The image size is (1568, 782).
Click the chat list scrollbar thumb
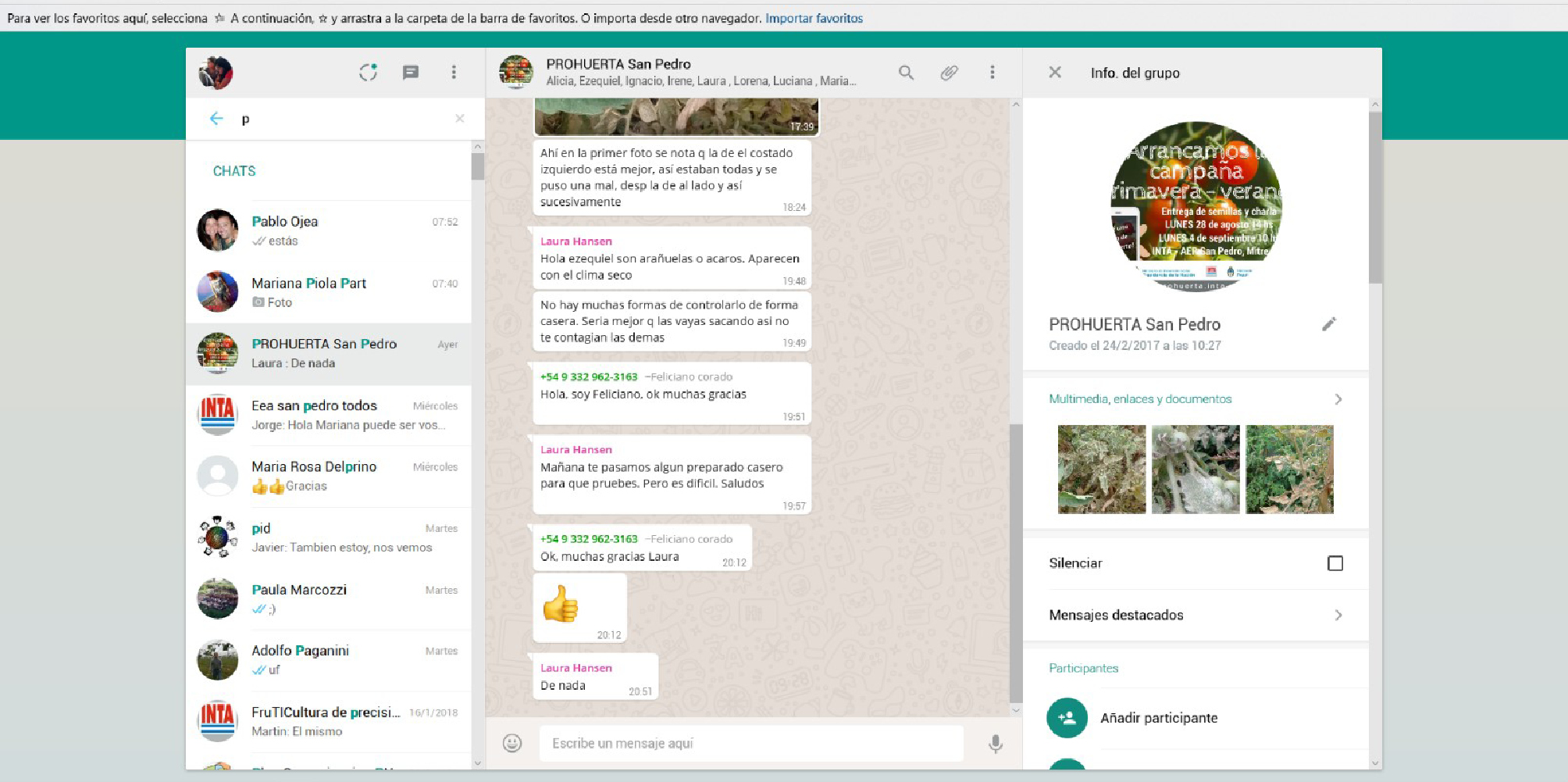477,166
